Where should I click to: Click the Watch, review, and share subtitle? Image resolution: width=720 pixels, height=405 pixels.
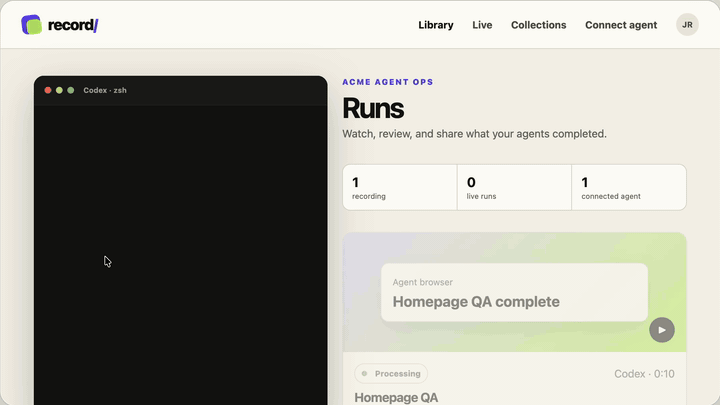(474, 134)
